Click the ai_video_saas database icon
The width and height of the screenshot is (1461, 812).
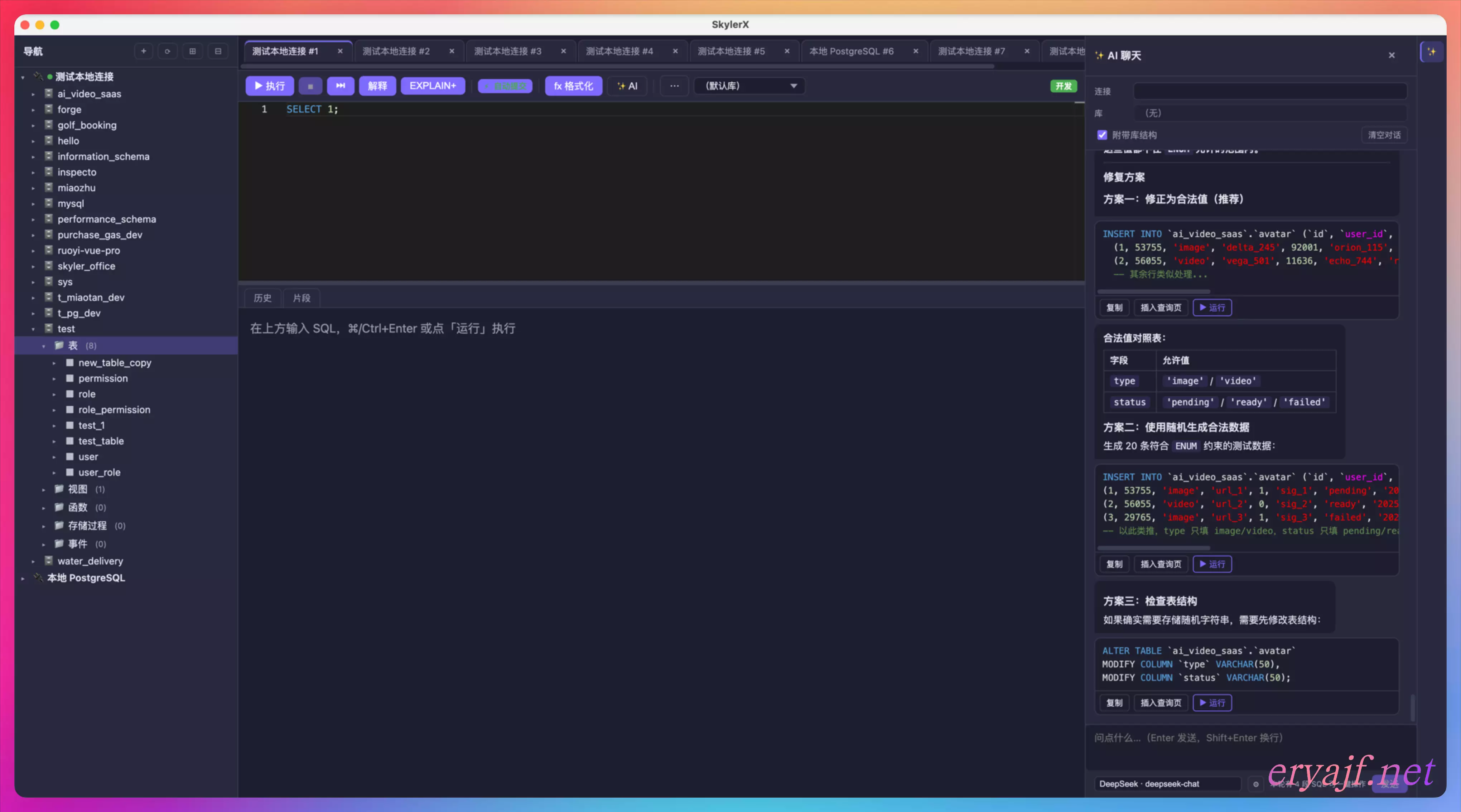coord(49,93)
